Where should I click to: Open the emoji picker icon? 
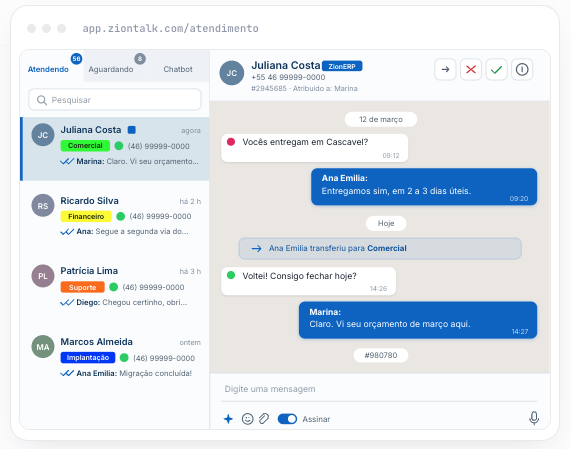coord(247,419)
